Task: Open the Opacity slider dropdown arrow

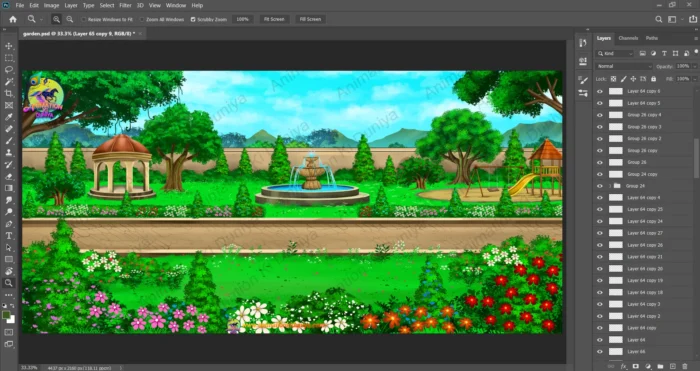Action: (695, 66)
